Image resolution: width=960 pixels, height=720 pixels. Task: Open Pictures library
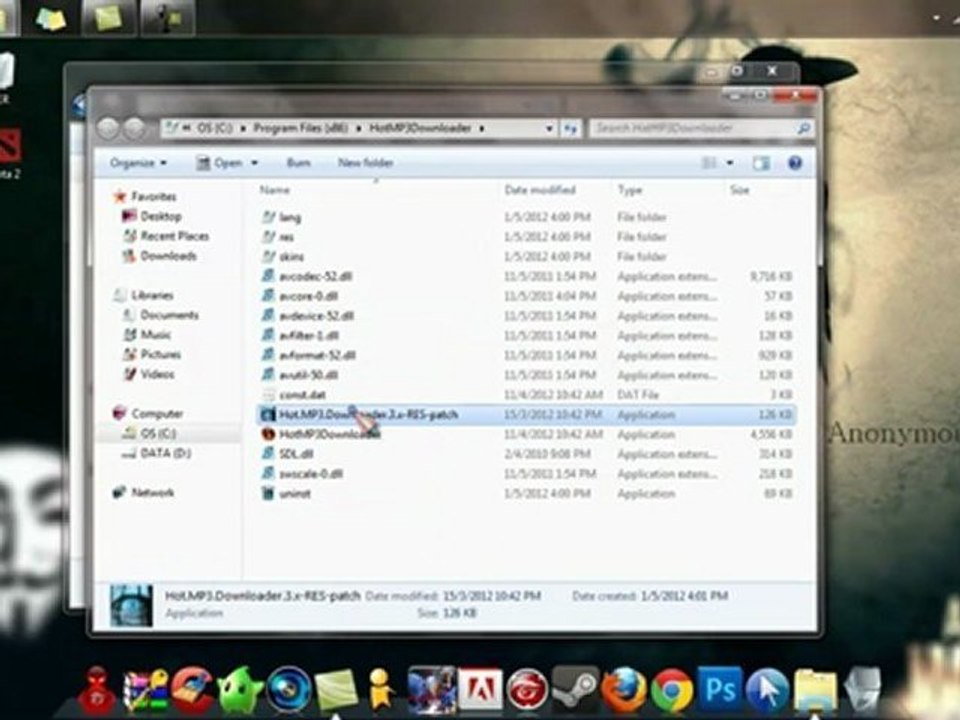click(x=160, y=354)
